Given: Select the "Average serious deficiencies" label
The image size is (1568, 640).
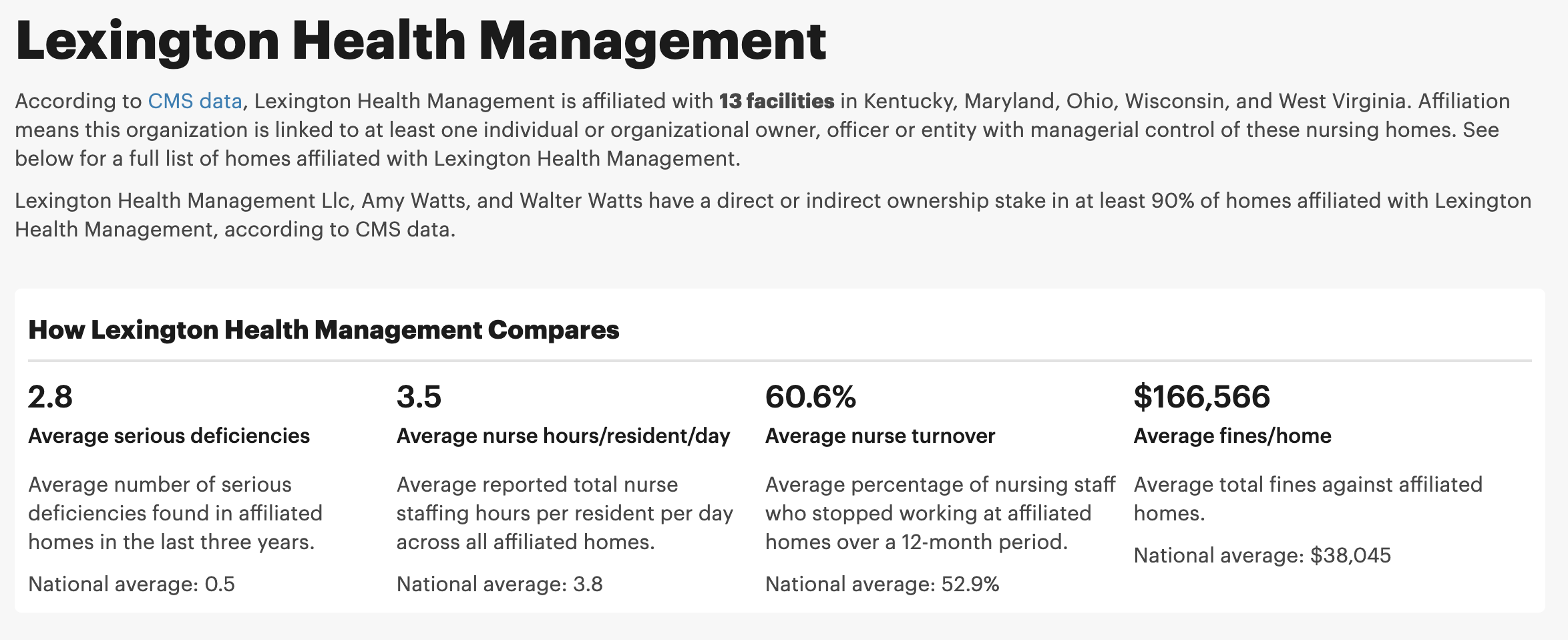Looking at the screenshot, I should pyautogui.click(x=169, y=436).
